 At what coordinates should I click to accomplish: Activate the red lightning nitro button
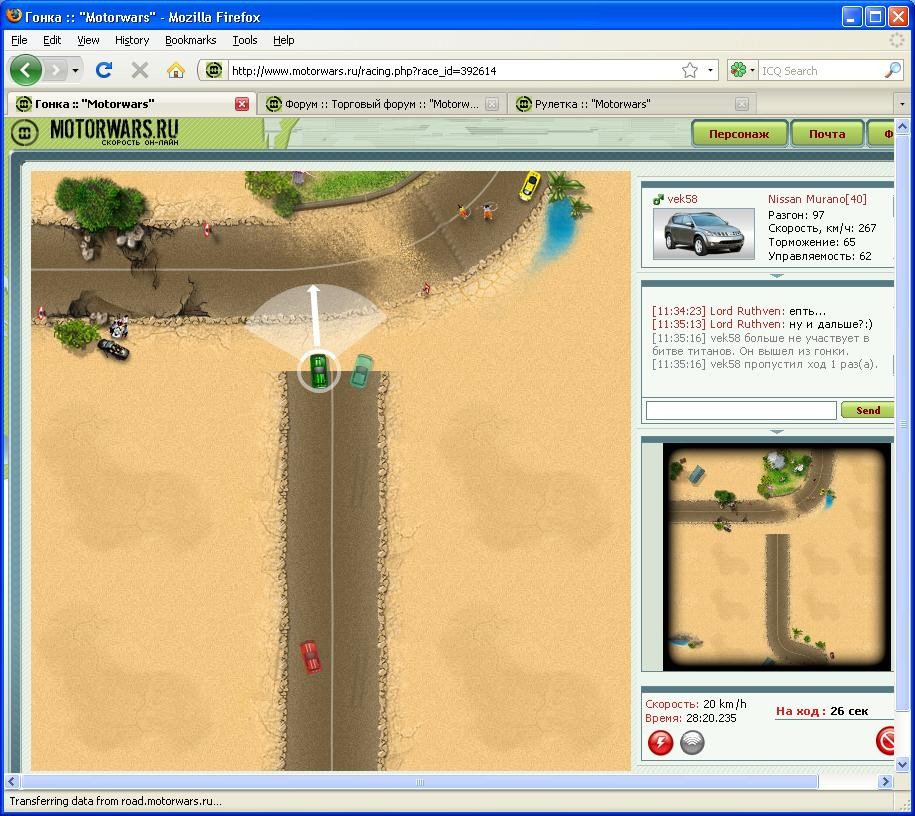pyautogui.click(x=661, y=742)
